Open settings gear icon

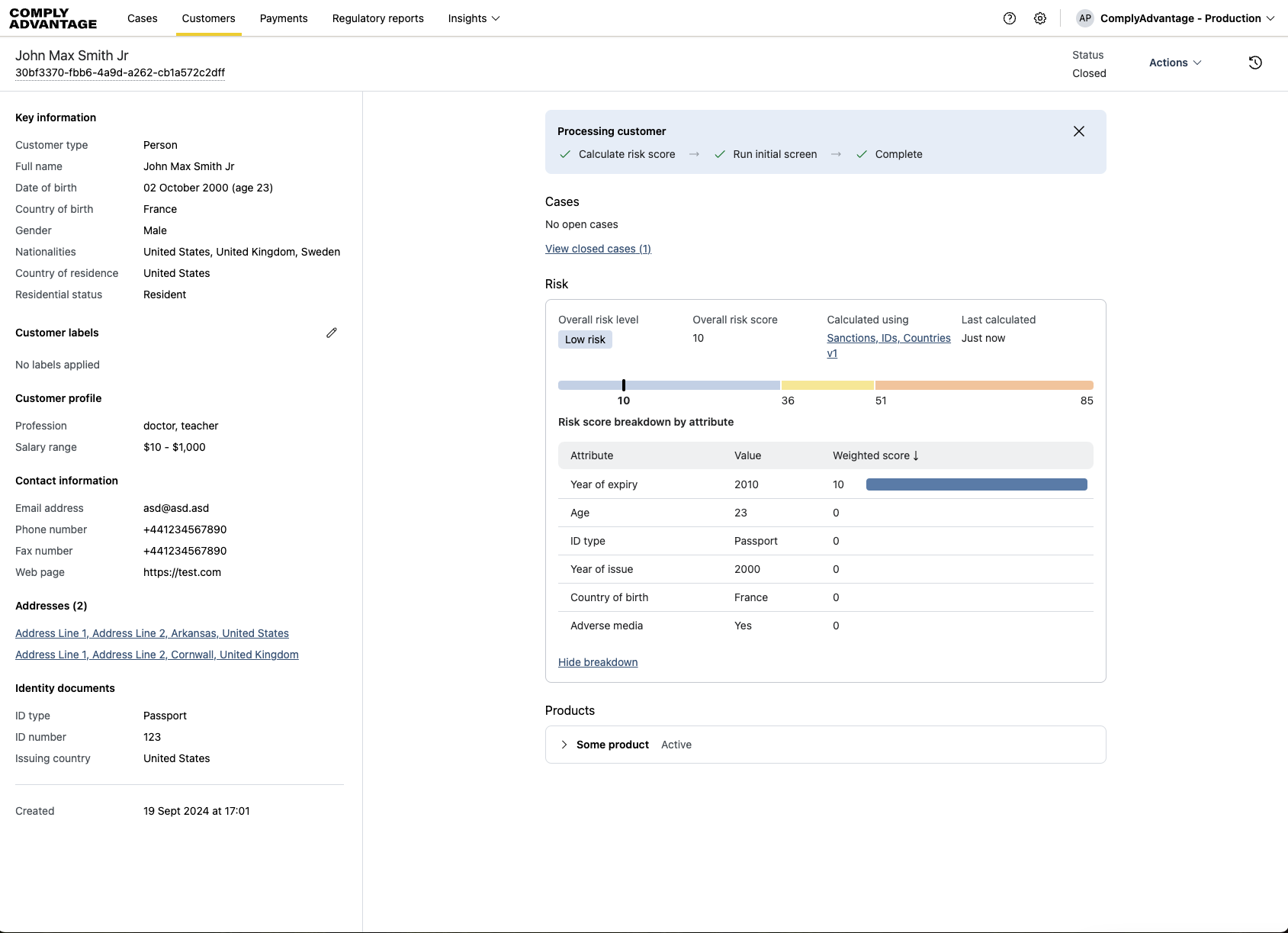click(x=1040, y=18)
